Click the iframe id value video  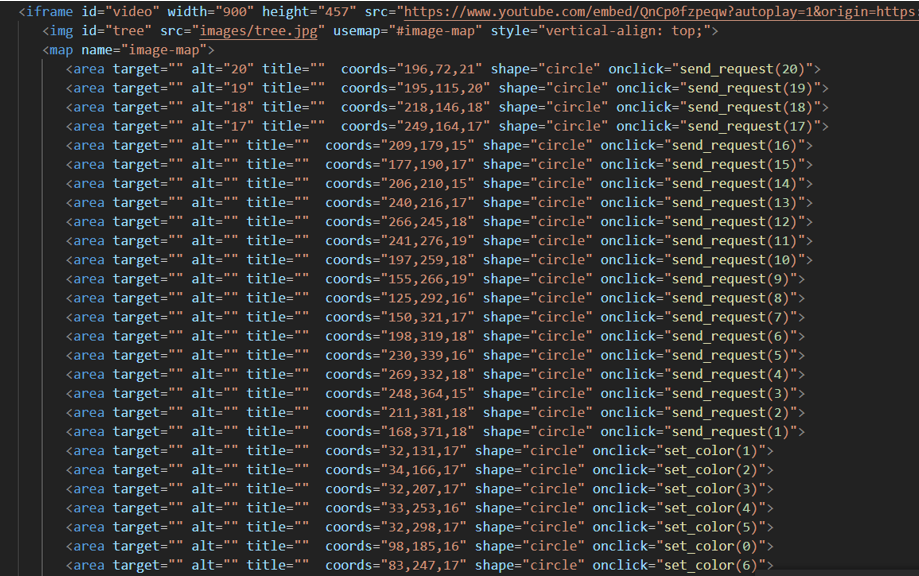click(x=132, y=12)
